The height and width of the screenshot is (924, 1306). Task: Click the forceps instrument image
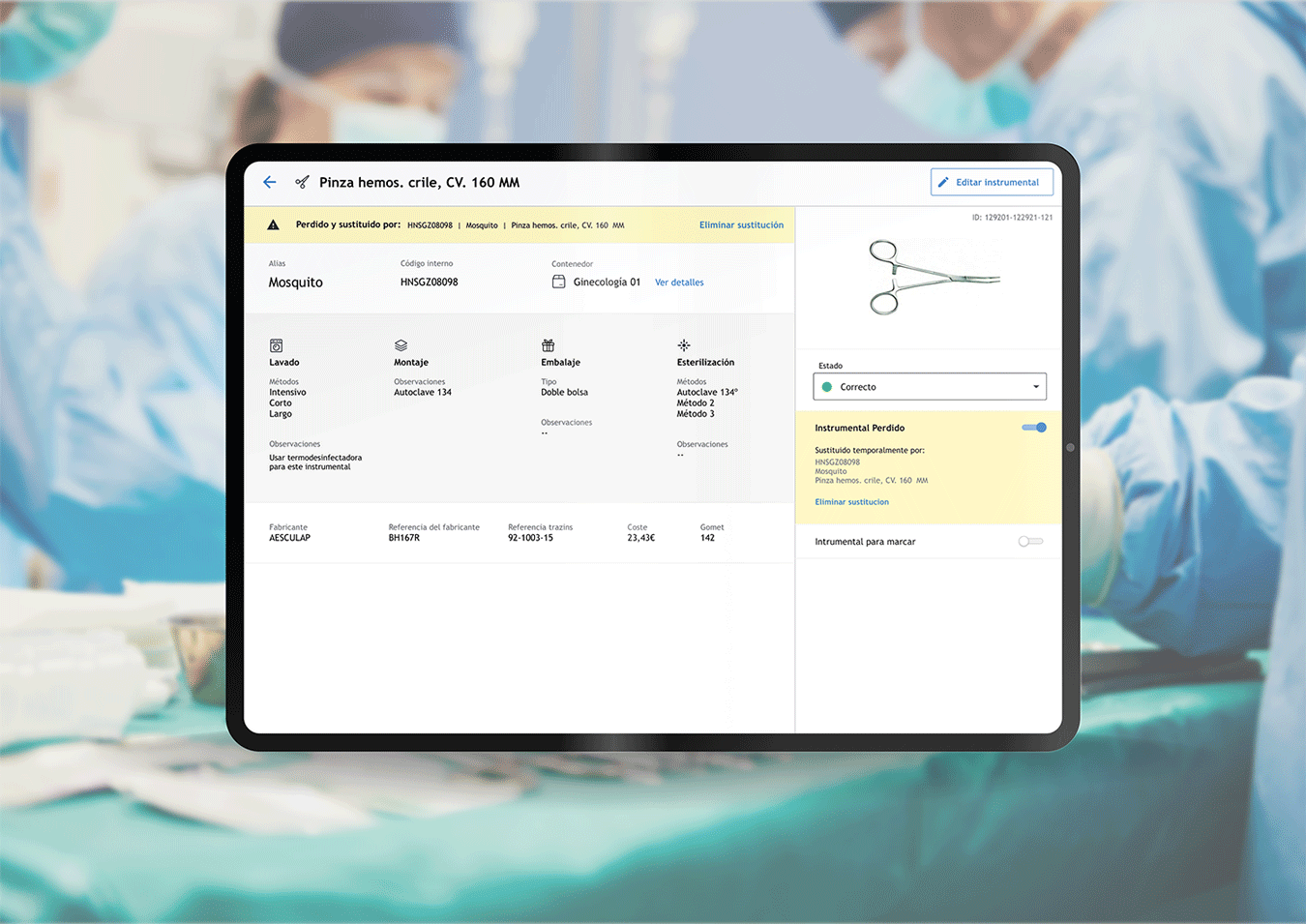tap(933, 278)
